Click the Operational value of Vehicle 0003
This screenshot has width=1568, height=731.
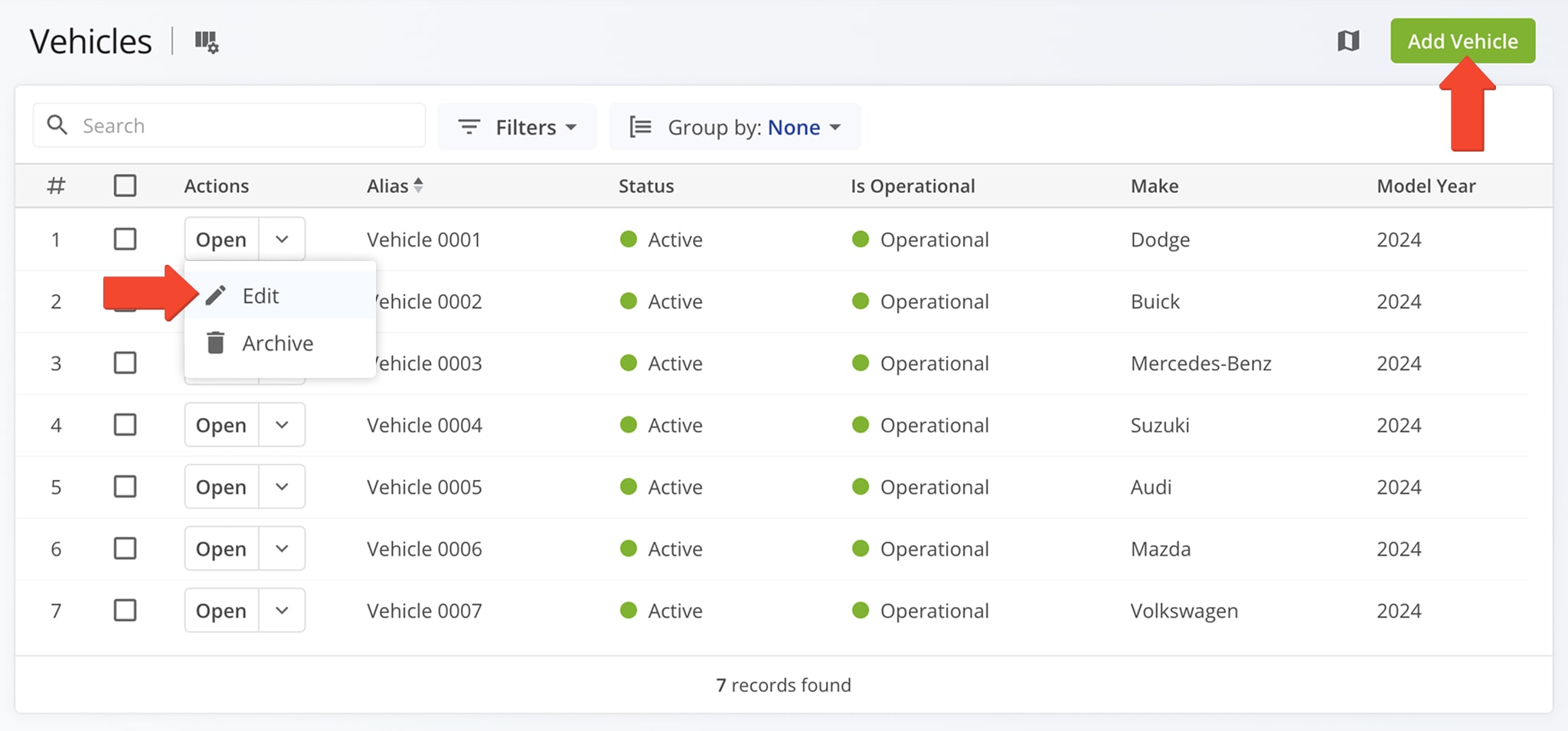(x=920, y=364)
